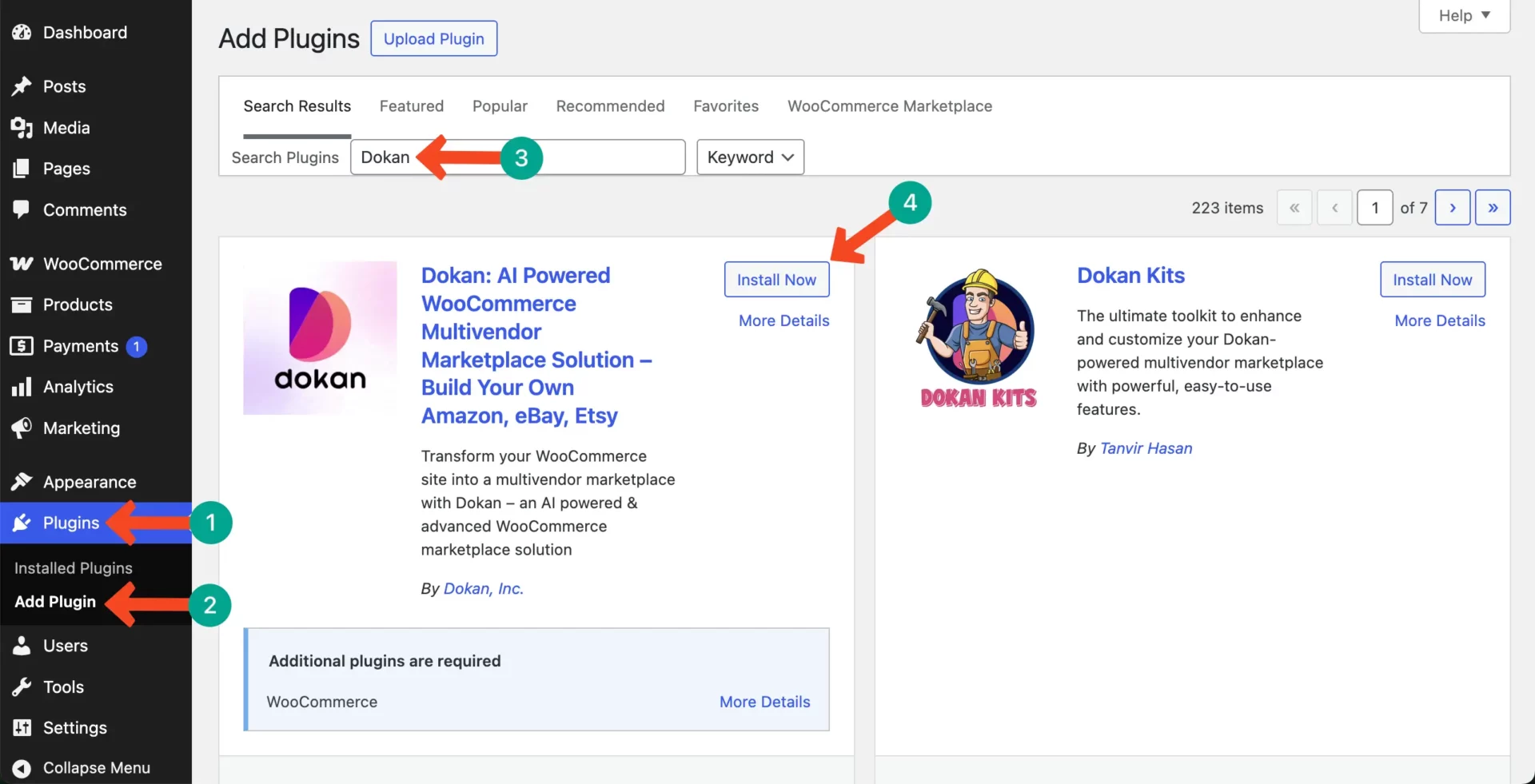
Task: Click the Analytics bar chart icon
Action: pos(22,387)
